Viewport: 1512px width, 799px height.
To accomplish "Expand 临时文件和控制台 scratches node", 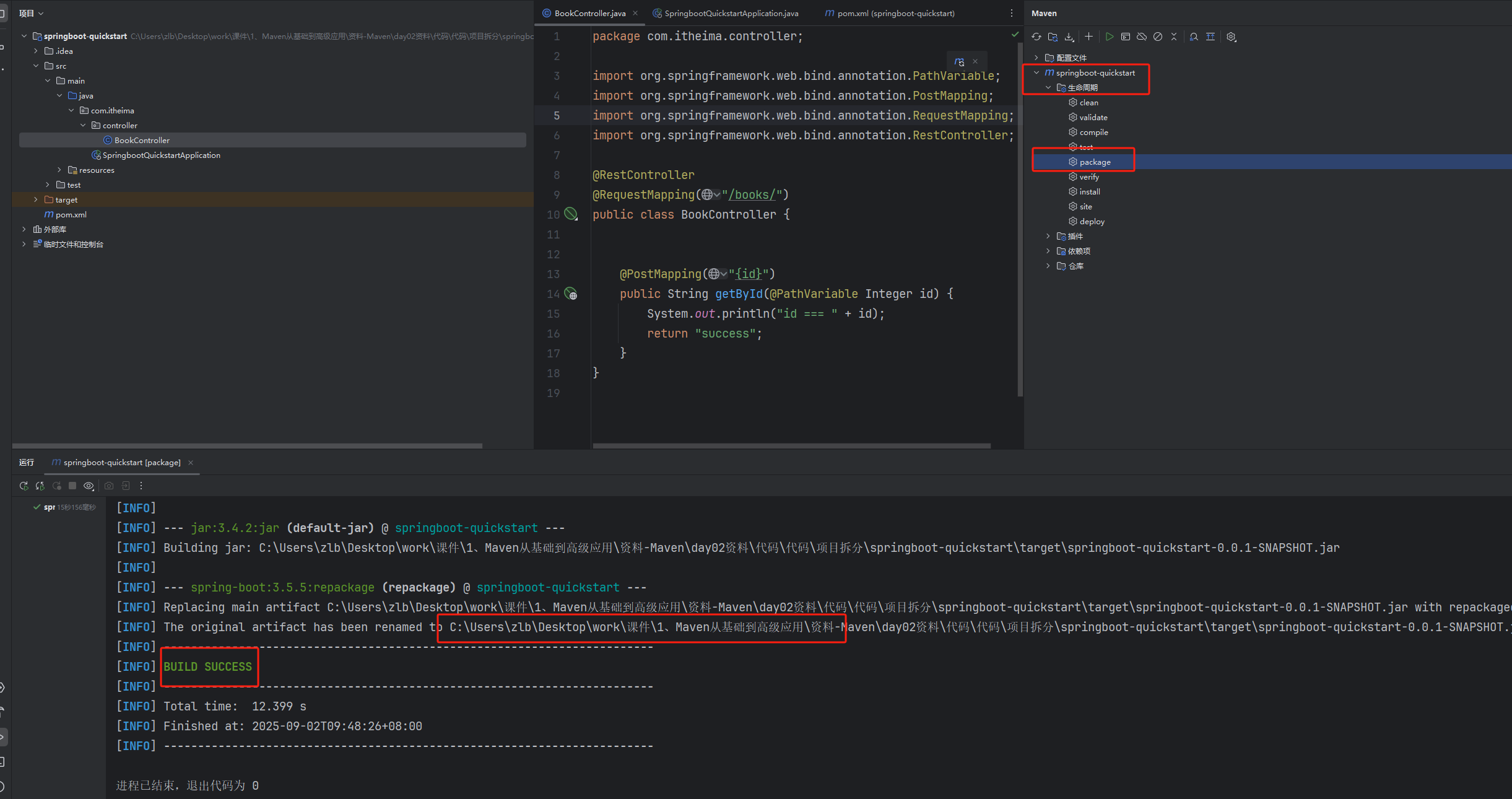I will (24, 244).
